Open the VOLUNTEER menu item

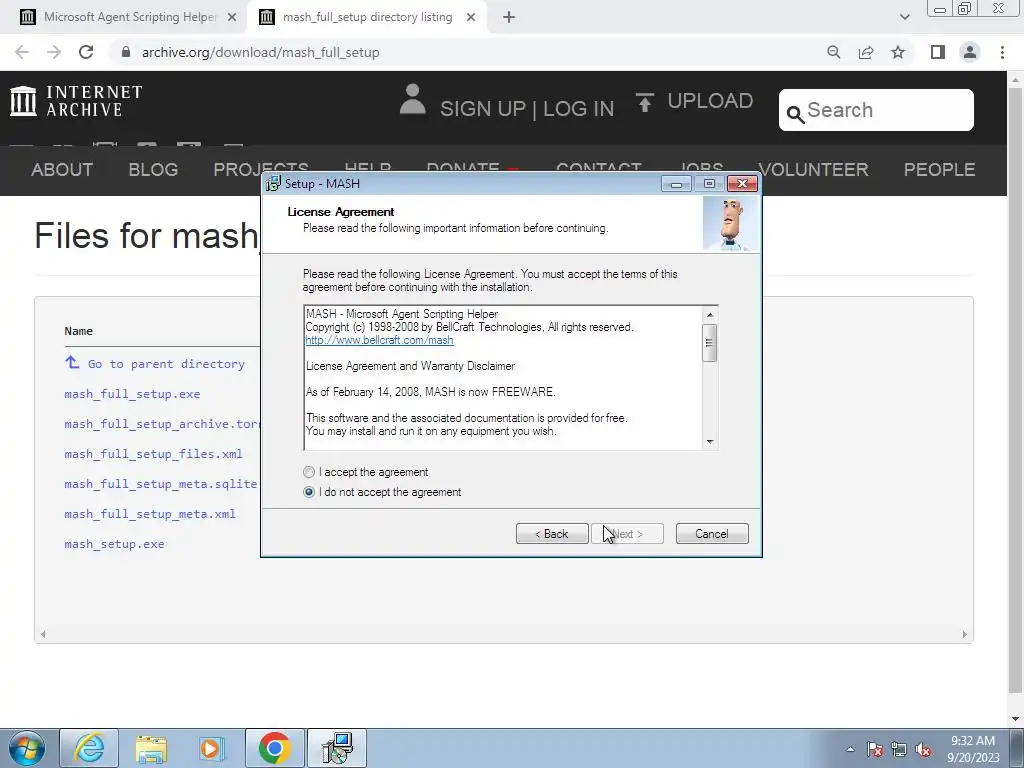click(815, 170)
